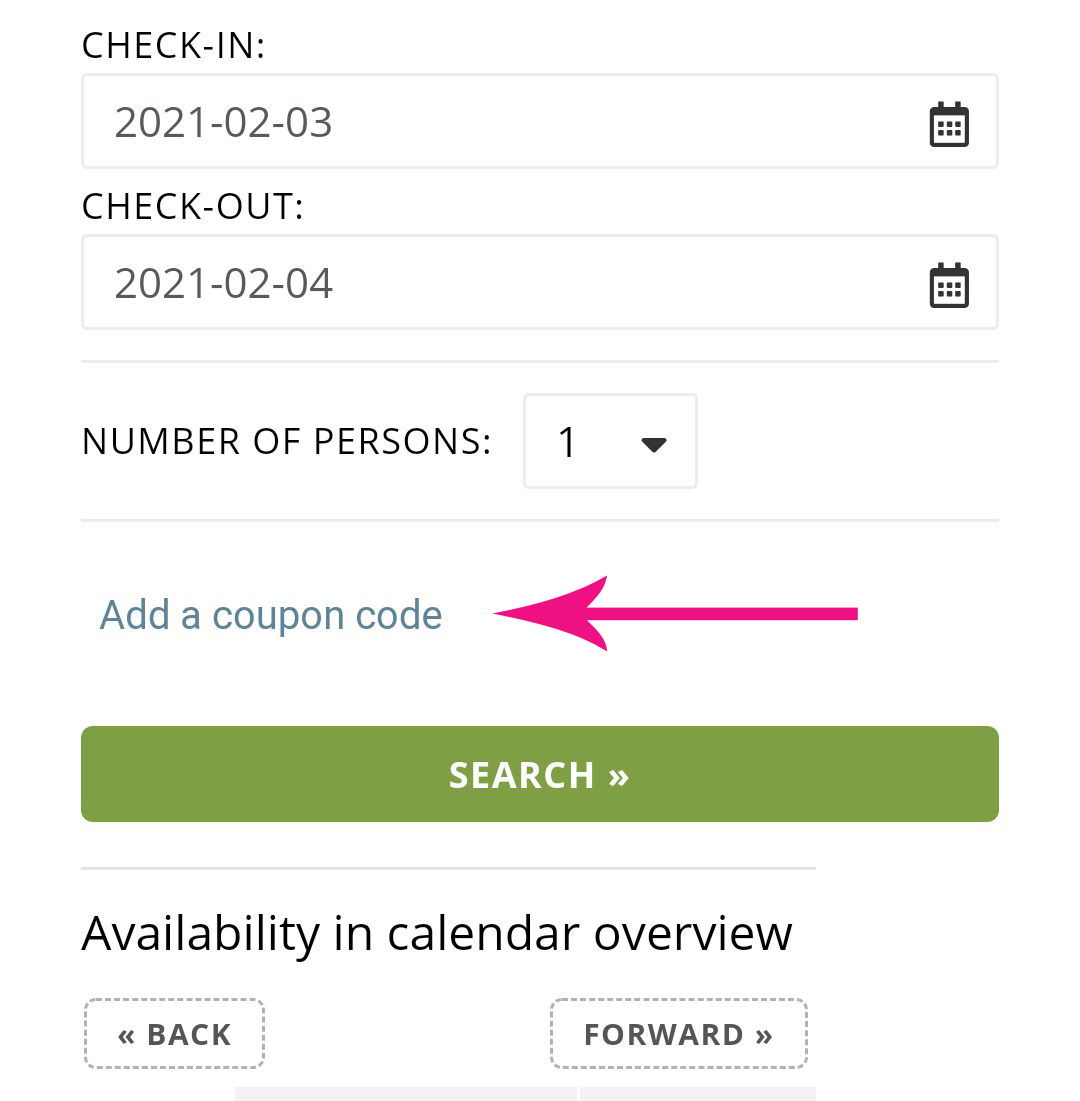Click the left double-chevron on Back button
The width and height of the screenshot is (1080, 1101).
[126, 1036]
